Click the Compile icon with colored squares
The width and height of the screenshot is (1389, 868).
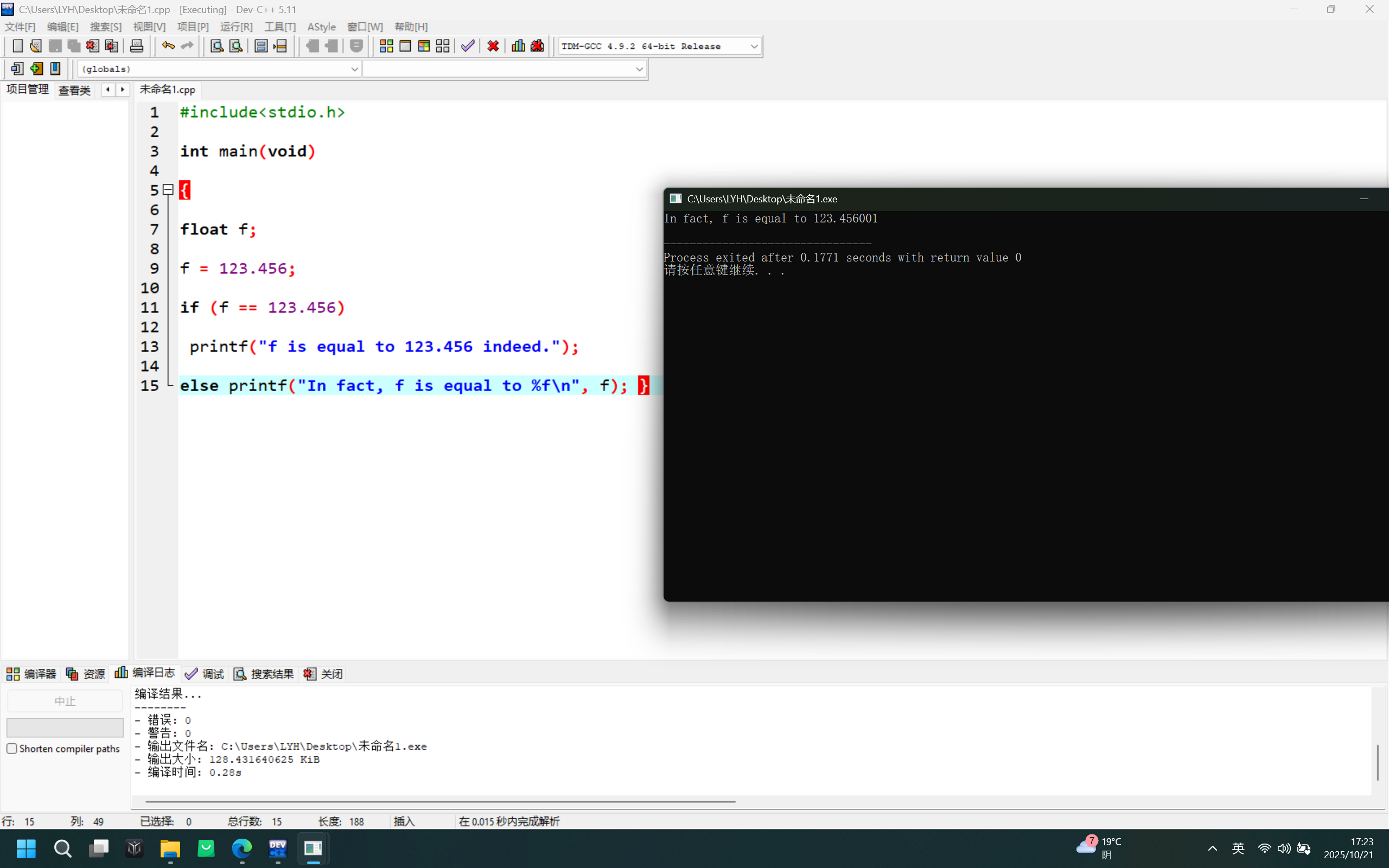386,46
